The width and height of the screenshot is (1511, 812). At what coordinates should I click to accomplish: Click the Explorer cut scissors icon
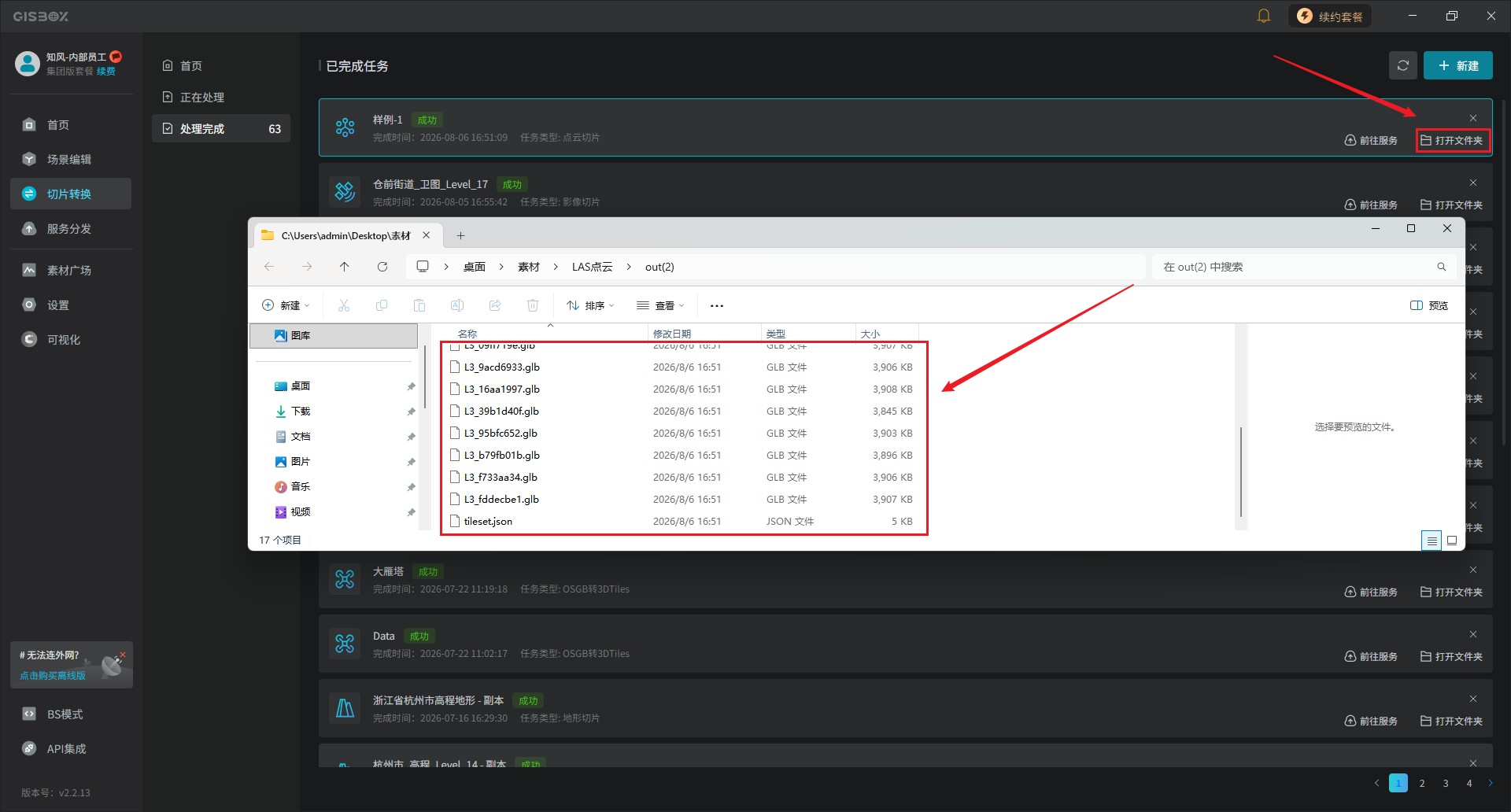(x=344, y=305)
